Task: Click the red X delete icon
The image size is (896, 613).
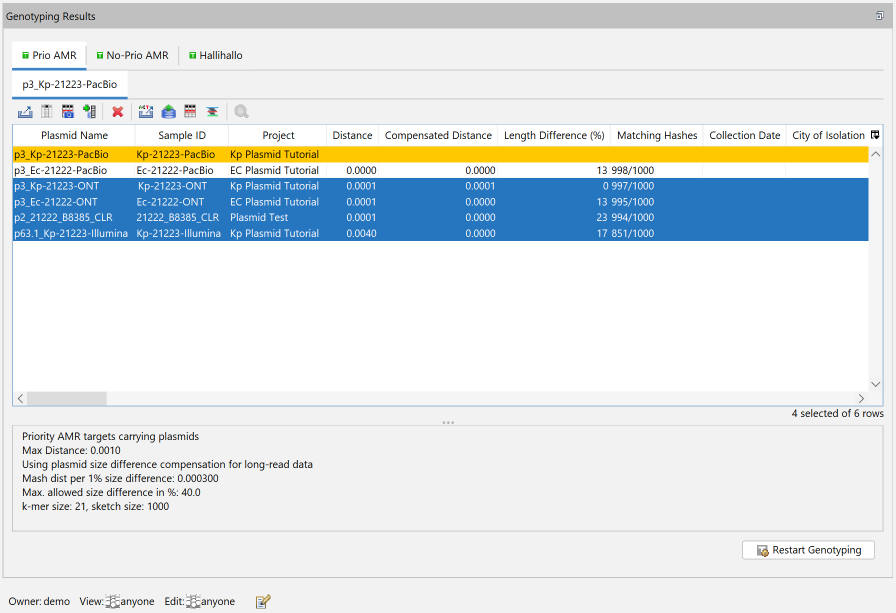Action: [x=117, y=112]
